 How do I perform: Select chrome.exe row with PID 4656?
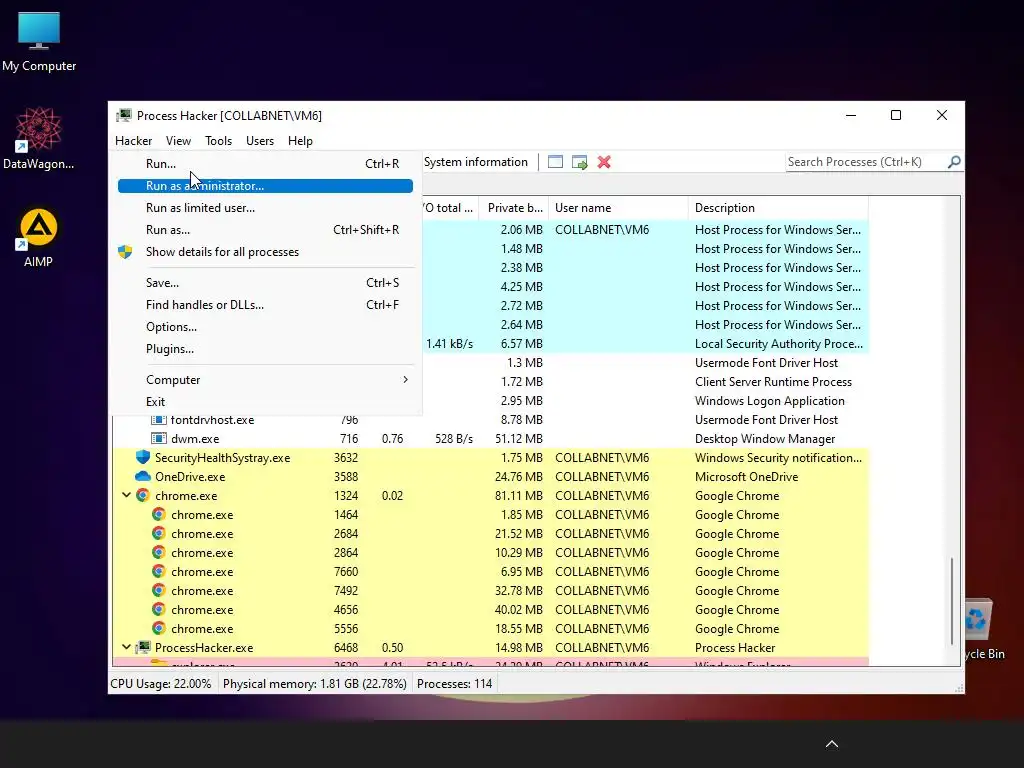[490, 610]
